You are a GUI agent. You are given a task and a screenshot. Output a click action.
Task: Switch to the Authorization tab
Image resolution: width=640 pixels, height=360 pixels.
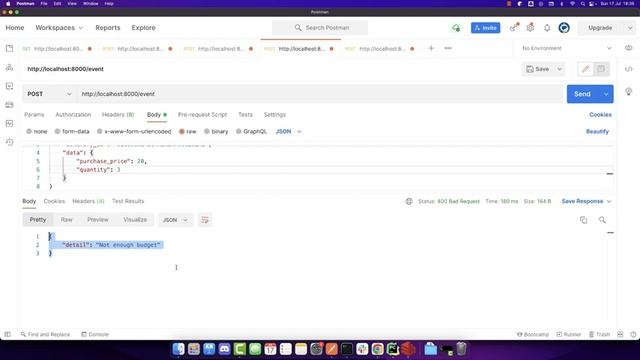tap(73, 115)
